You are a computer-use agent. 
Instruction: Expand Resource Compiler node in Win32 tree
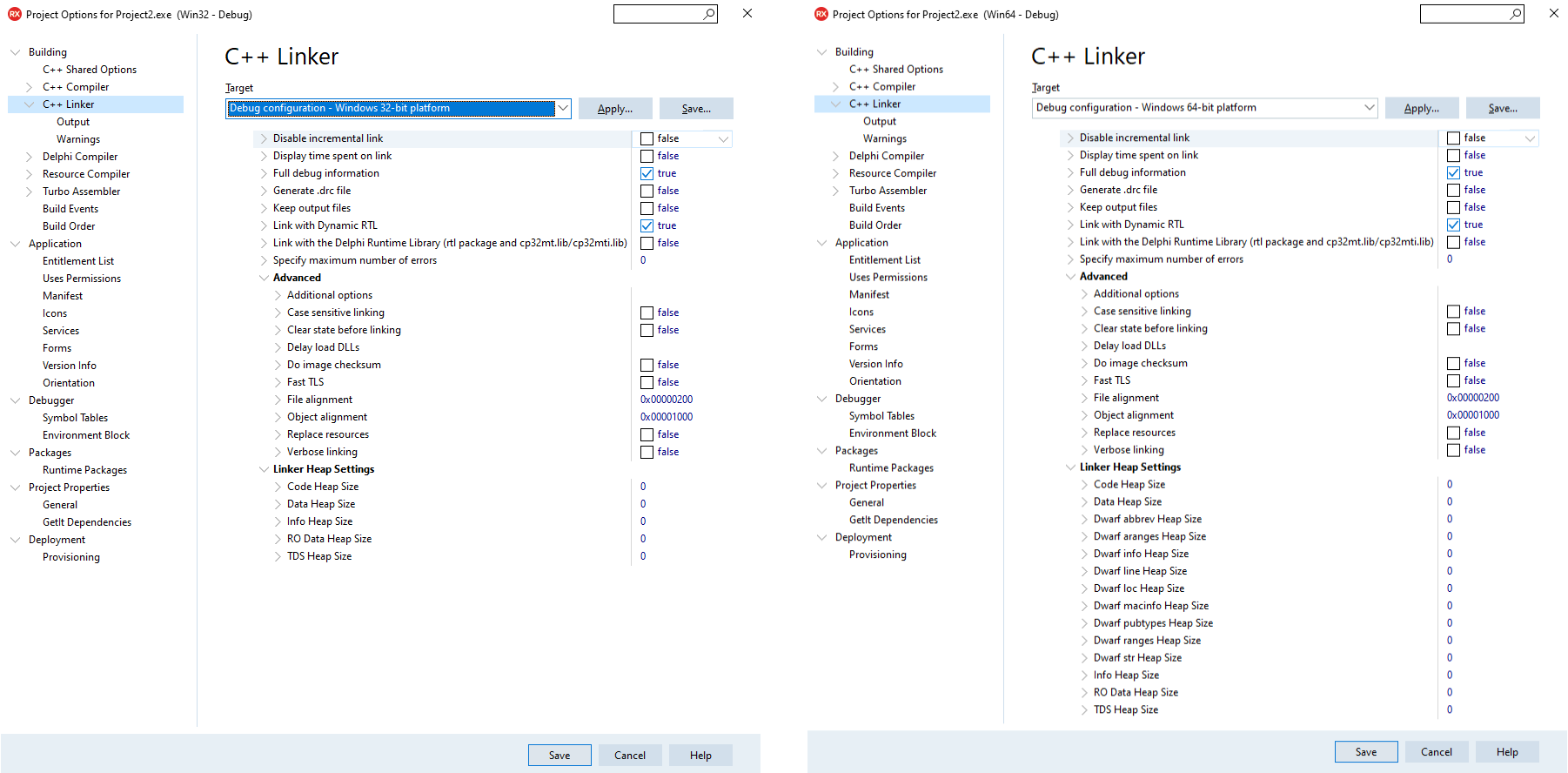coord(29,174)
